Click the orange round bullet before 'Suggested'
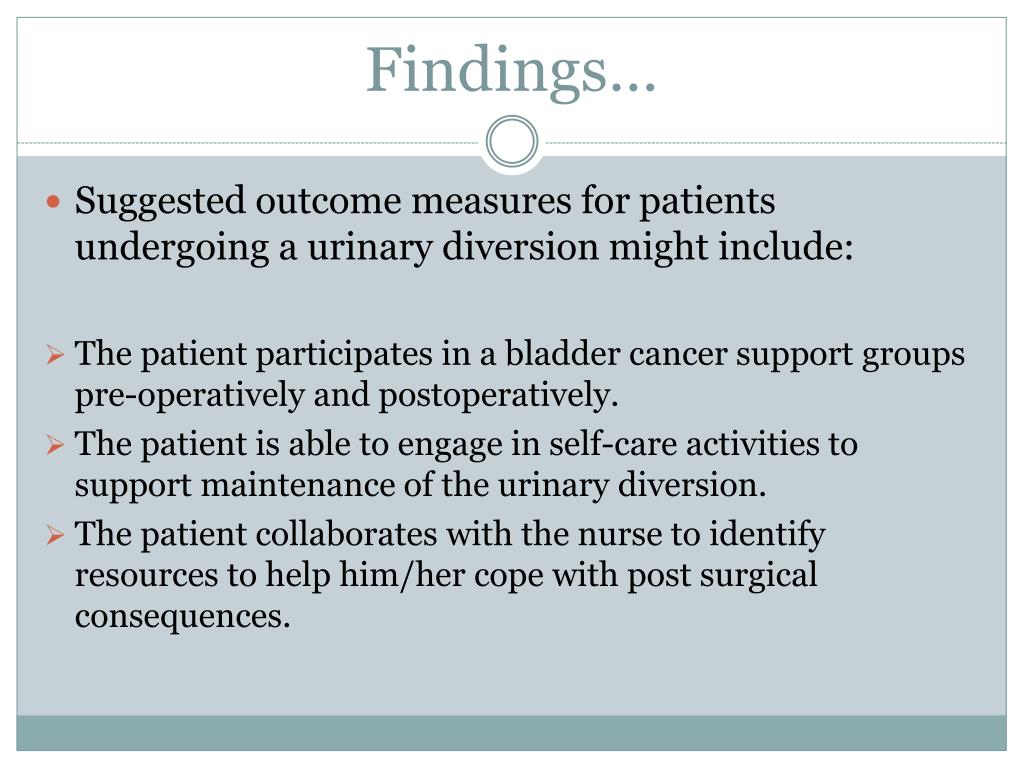The height and width of the screenshot is (768, 1024). pos(54,201)
